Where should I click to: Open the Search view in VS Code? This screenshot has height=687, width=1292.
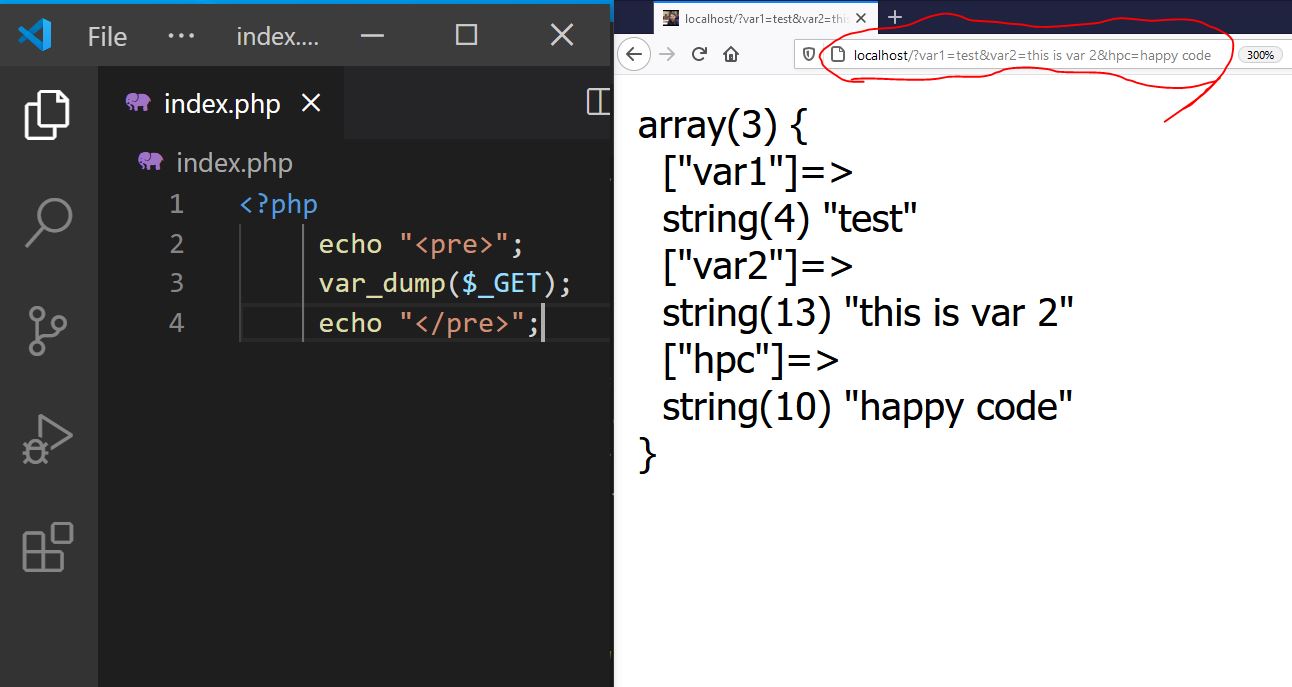click(47, 222)
